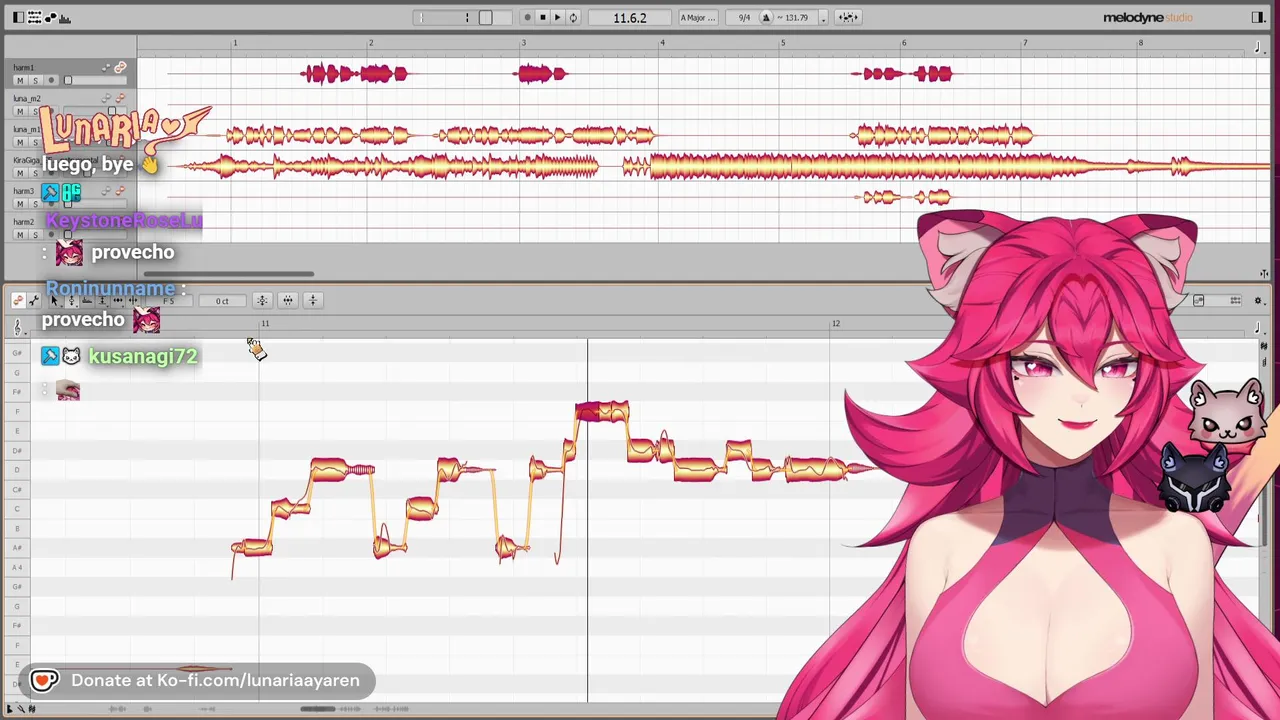The height and width of the screenshot is (720, 1280).
Task: Select the harm2 track name
Action: [23, 221]
